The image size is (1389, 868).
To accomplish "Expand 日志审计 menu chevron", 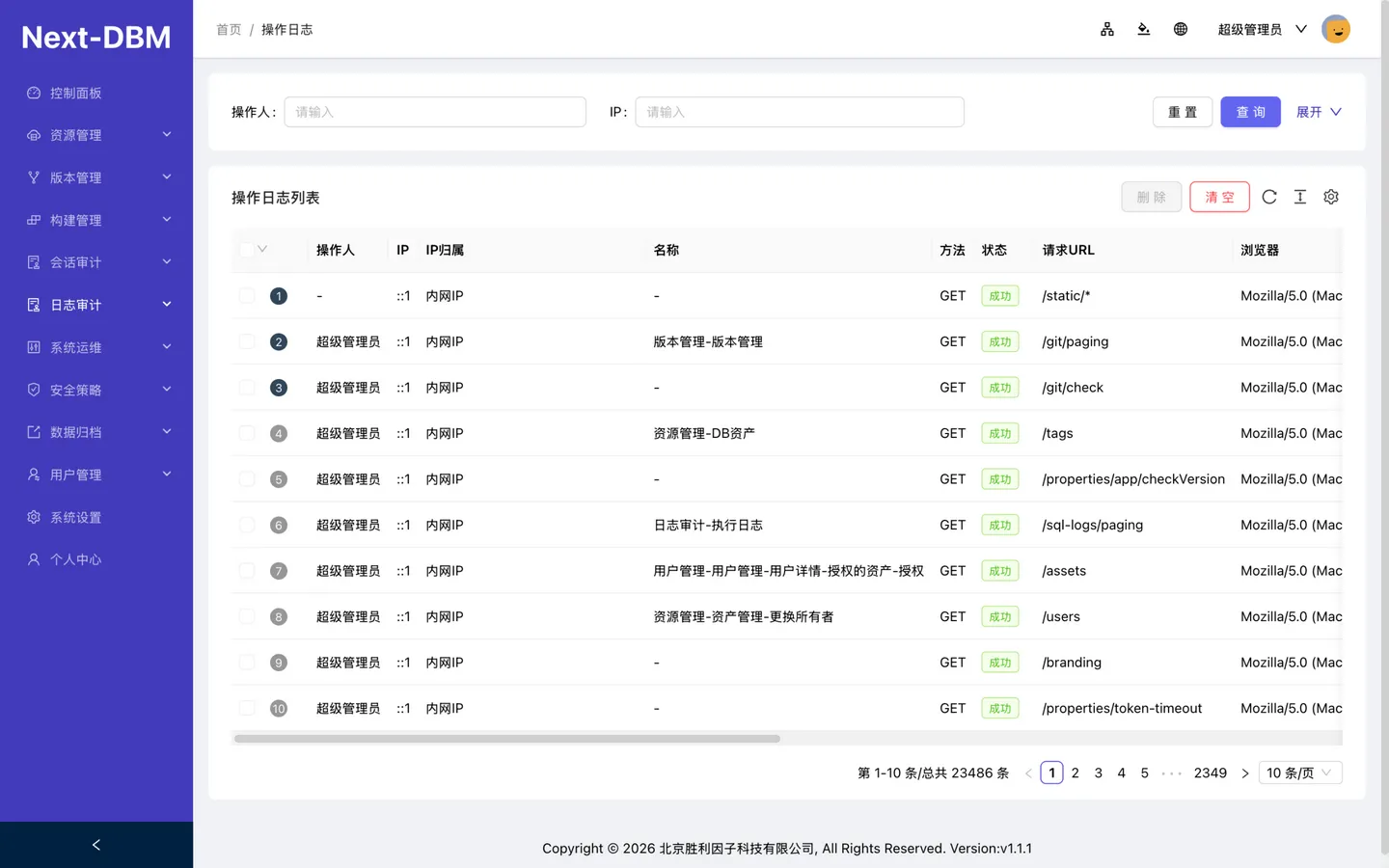I will (167, 305).
